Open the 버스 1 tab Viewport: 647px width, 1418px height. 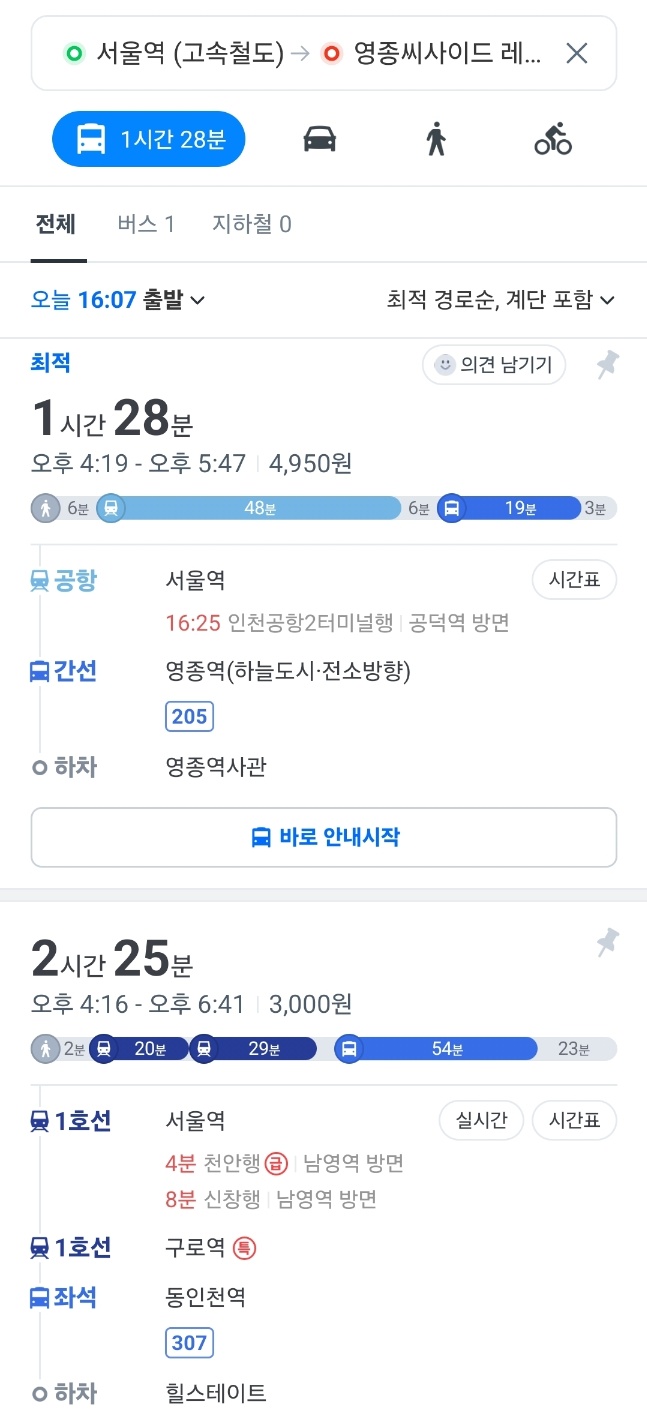pyautogui.click(x=145, y=224)
